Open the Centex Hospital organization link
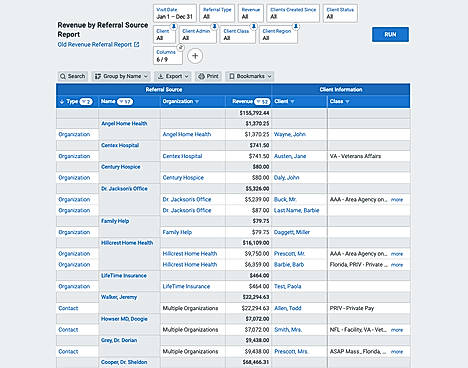Image resolution: width=468 pixels, height=368 pixels. (x=182, y=156)
